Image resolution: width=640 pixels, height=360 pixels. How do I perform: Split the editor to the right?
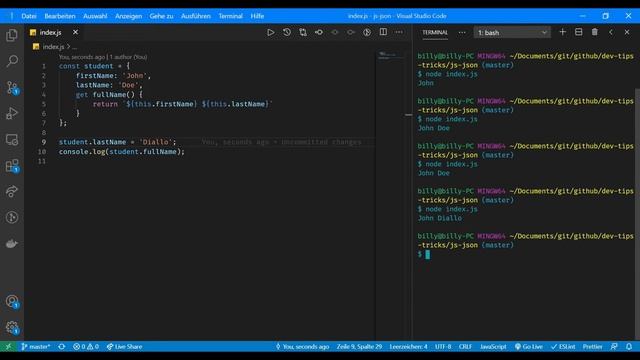[383, 32]
